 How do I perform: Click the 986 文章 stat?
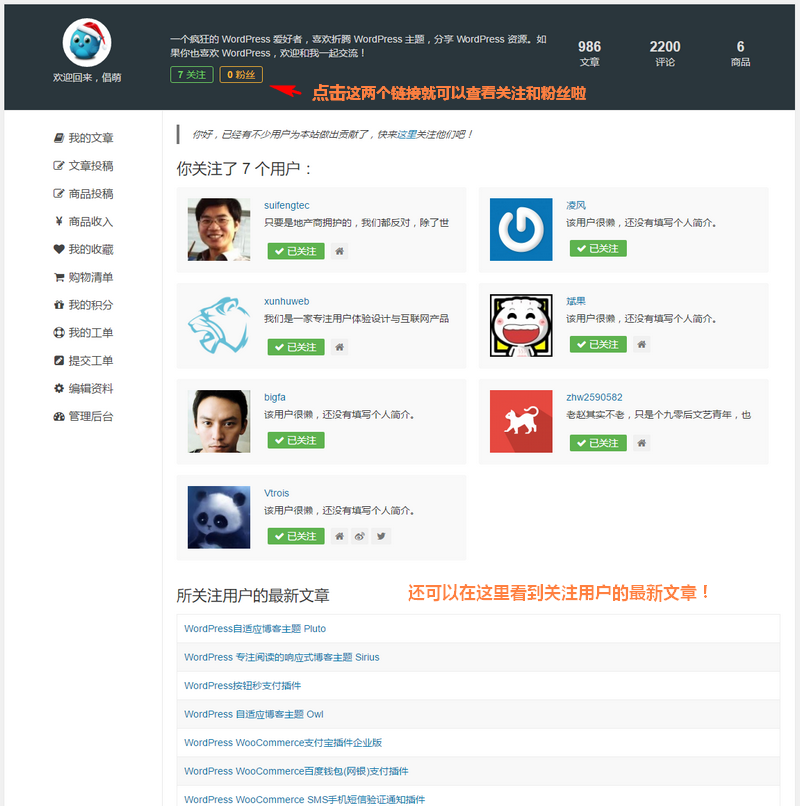[x=589, y=53]
